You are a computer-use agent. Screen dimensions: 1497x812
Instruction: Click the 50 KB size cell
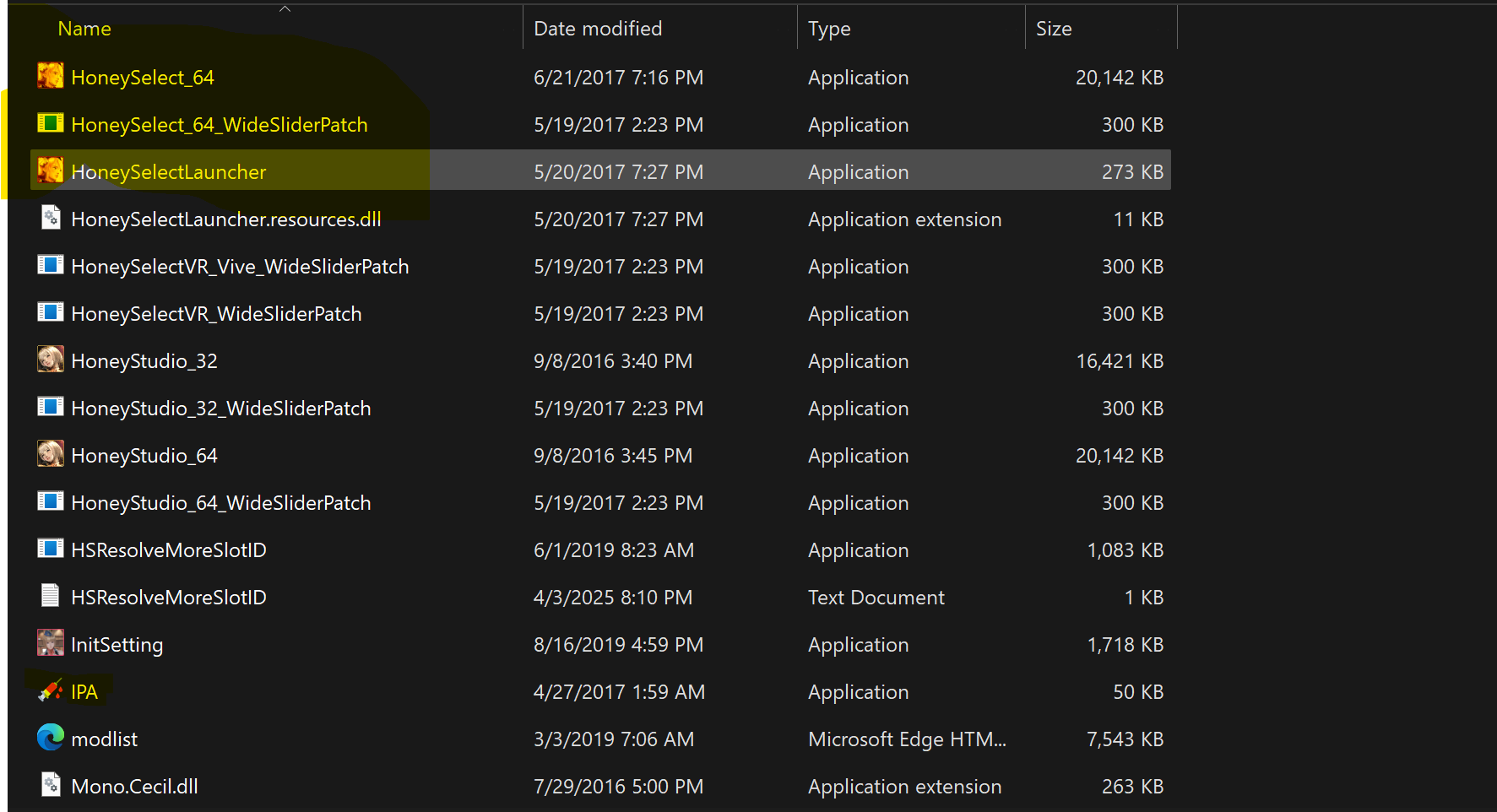point(1138,692)
